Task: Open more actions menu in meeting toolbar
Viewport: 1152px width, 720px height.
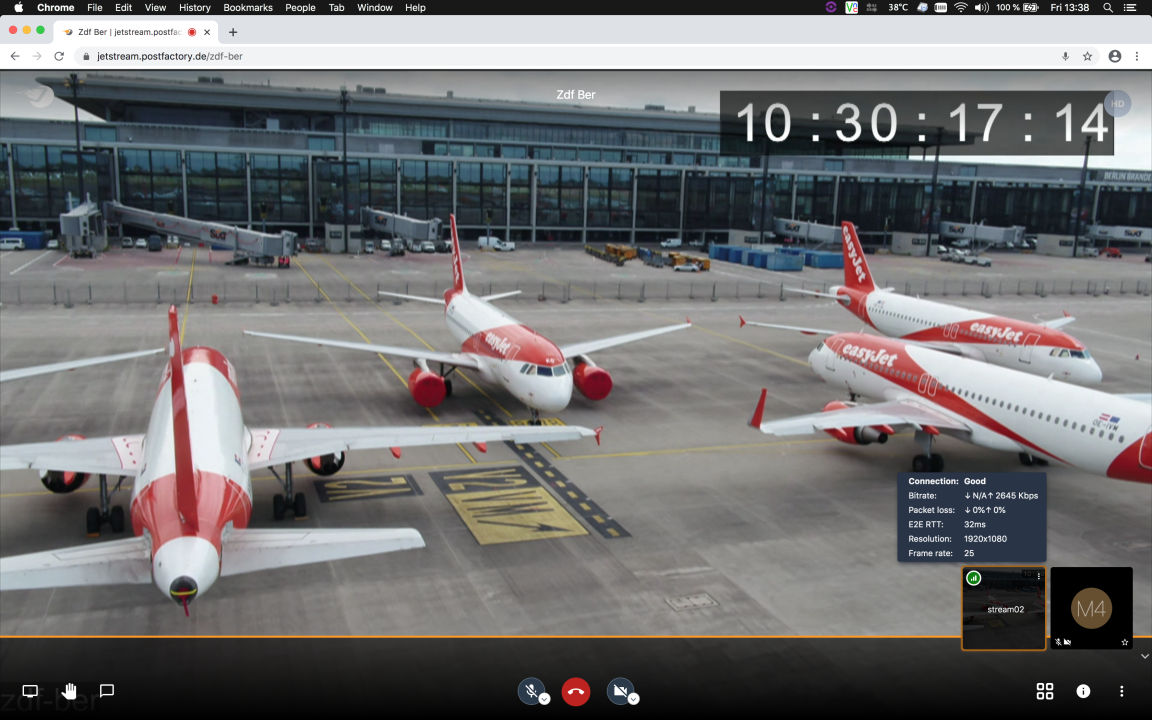Action: tap(1121, 691)
